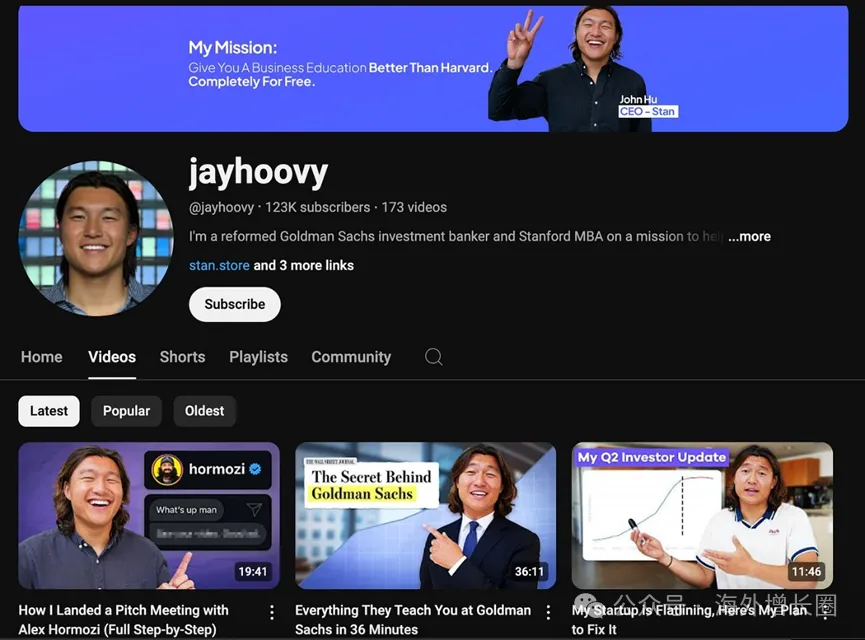This screenshot has height=640, width=865.
Task: Sort videos by Latest
Action: pos(49,411)
